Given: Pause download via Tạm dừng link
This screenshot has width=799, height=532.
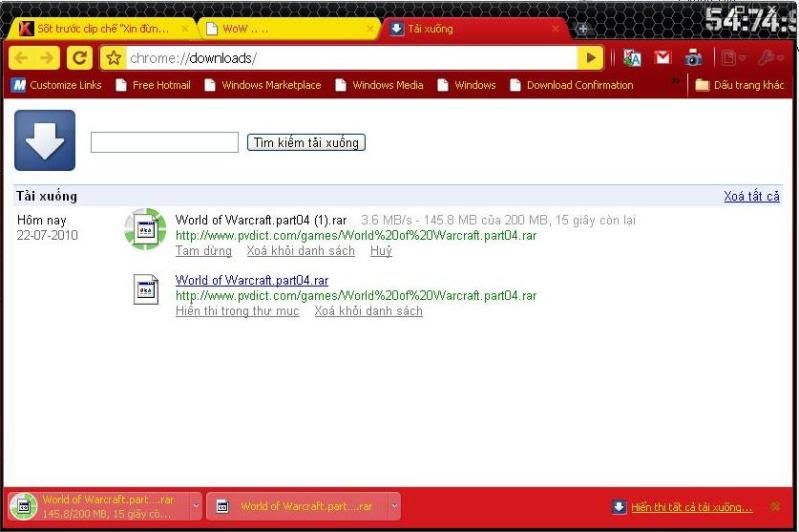Looking at the screenshot, I should coord(203,251).
